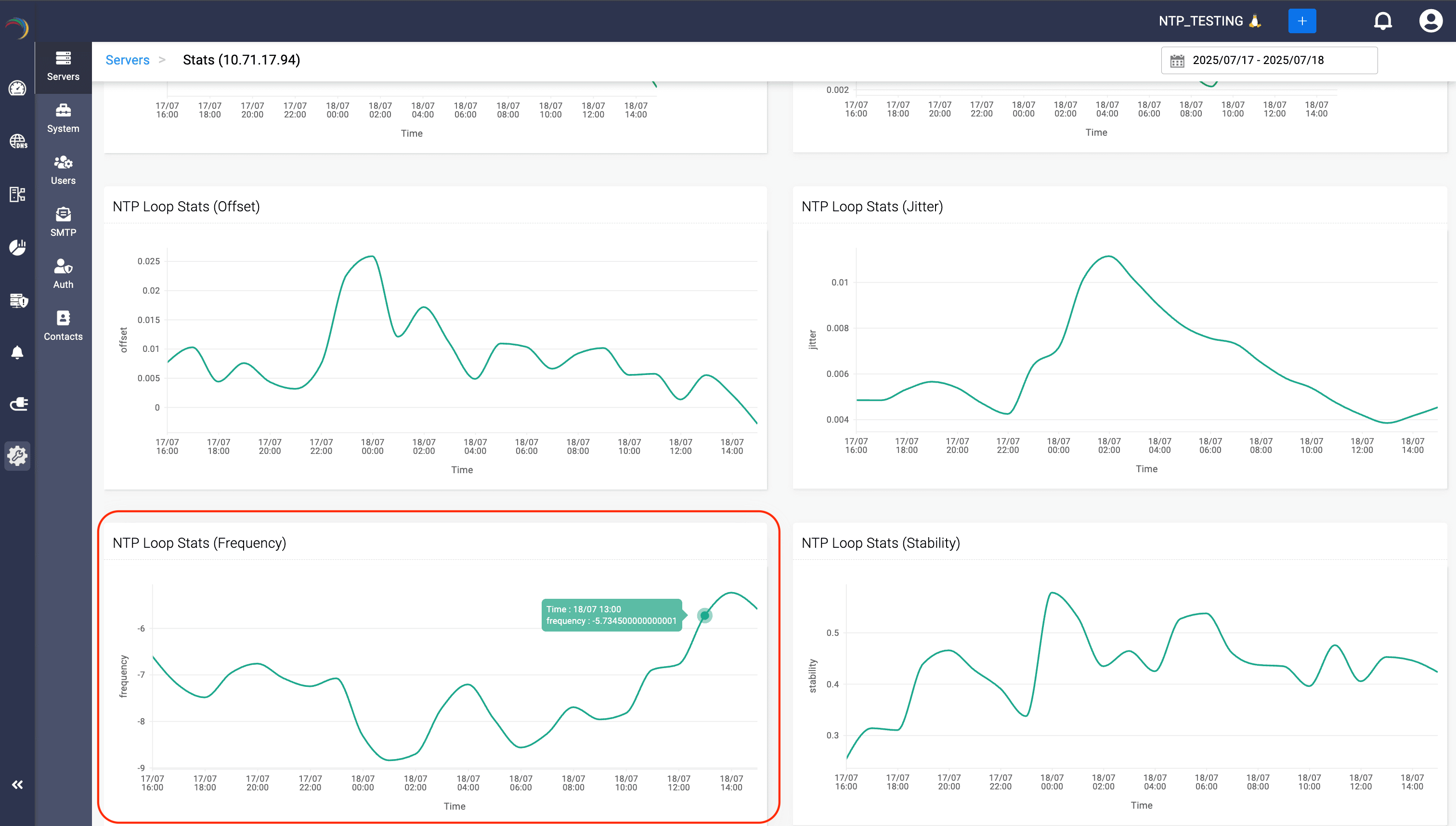Click the dashboard gauge icon in left rail
This screenshot has height=826, width=1456.
[x=18, y=88]
